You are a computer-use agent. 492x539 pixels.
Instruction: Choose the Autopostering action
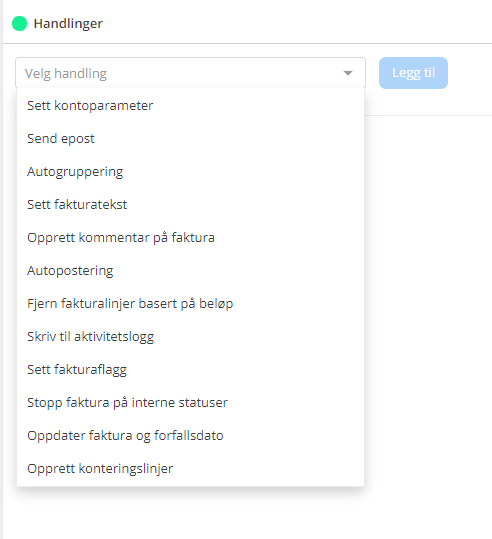[x=190, y=271]
